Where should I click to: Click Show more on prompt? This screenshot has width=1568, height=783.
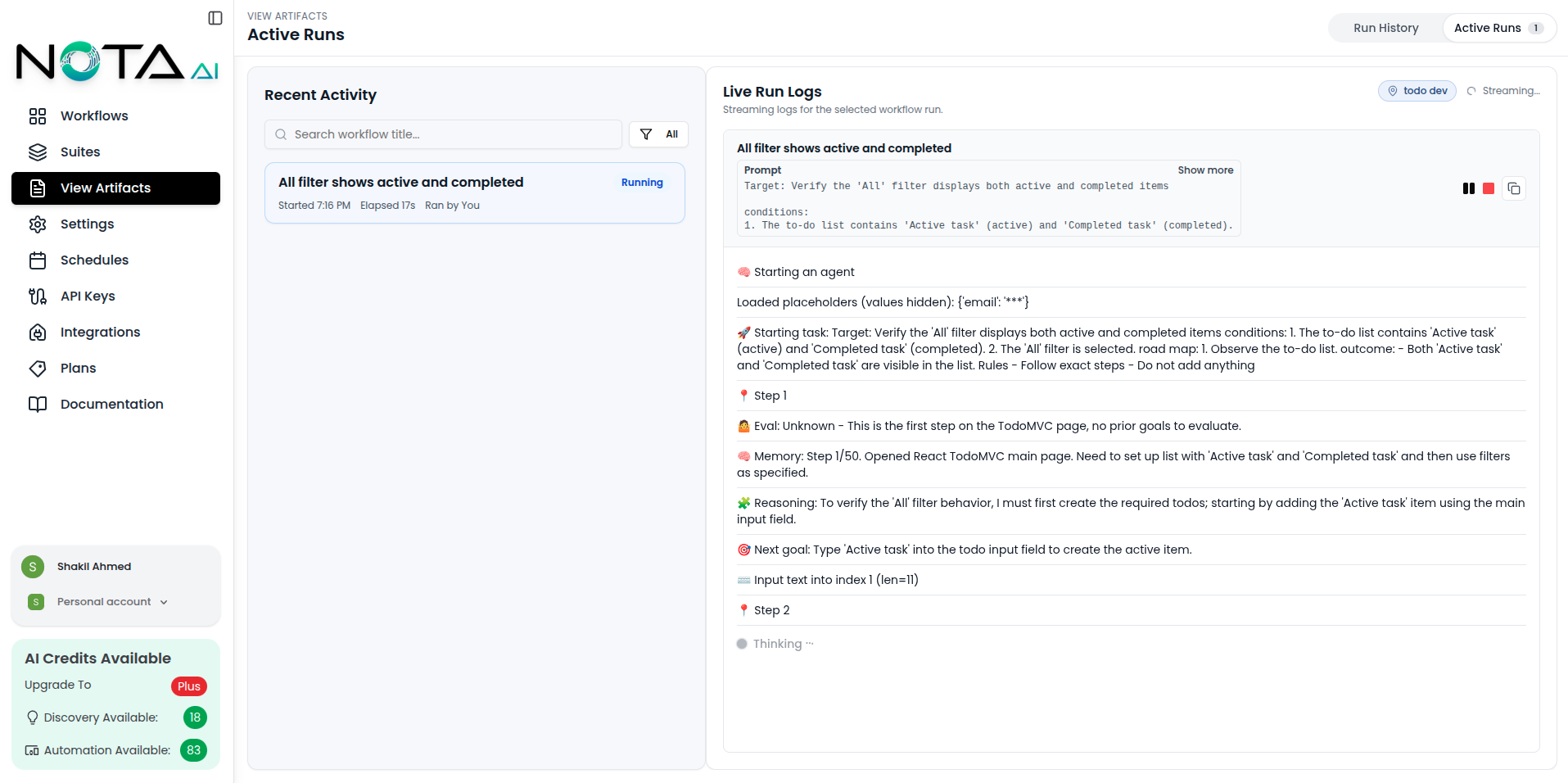point(1205,170)
